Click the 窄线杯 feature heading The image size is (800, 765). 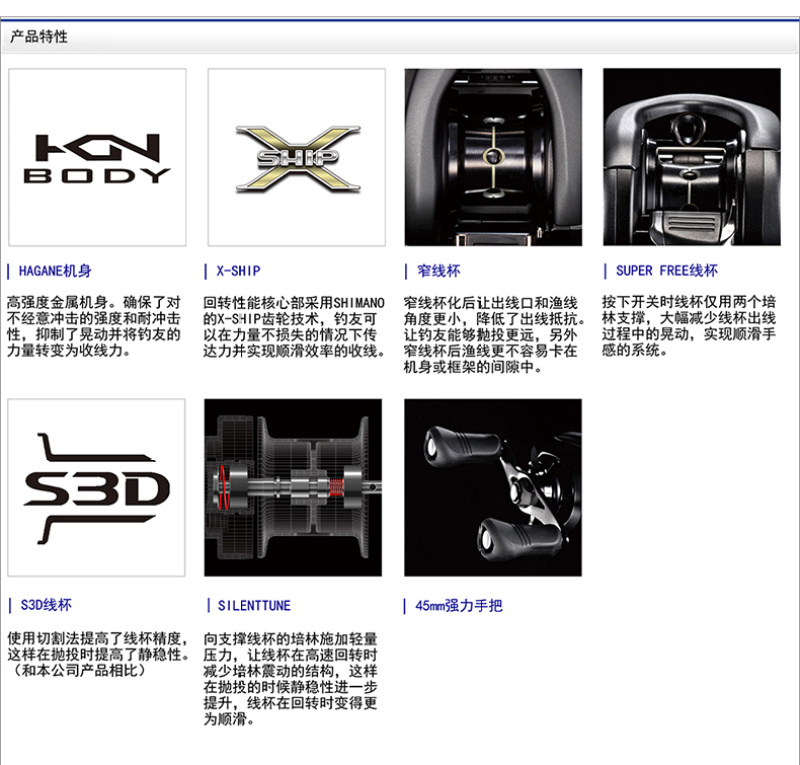436,271
